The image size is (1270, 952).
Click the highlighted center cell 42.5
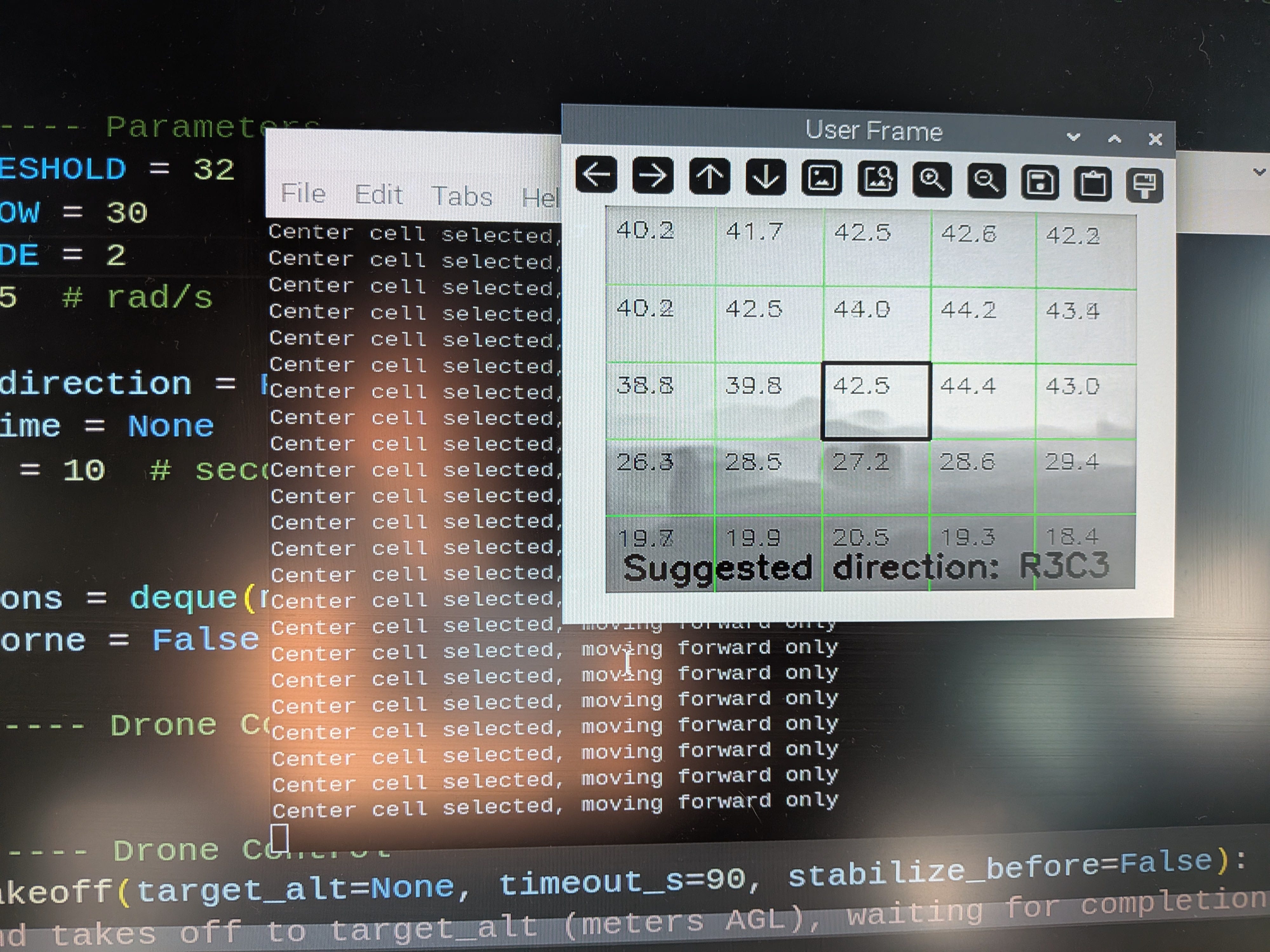[x=876, y=401]
